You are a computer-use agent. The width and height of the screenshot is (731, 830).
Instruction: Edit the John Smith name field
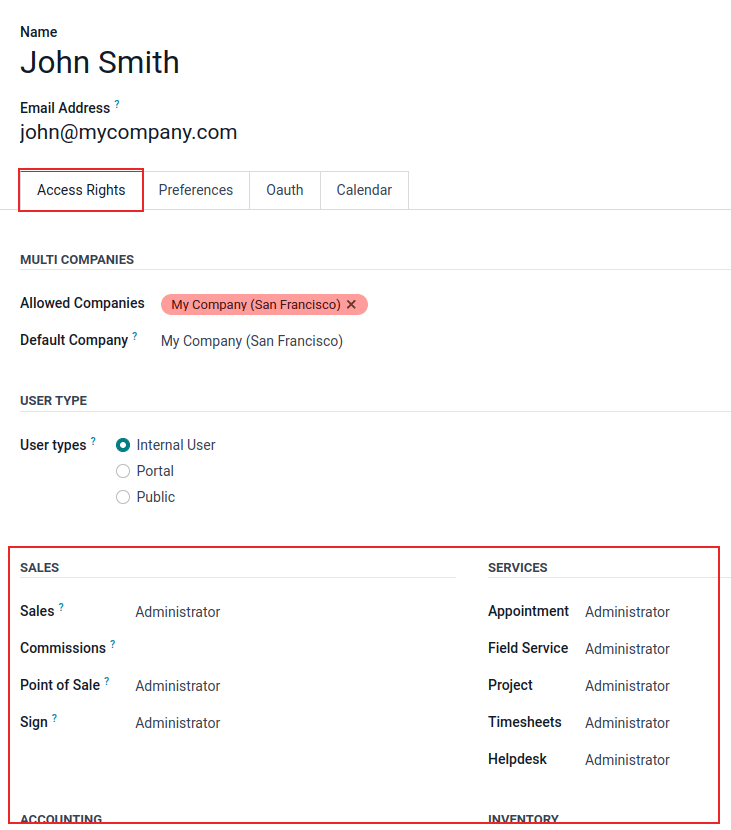click(x=100, y=62)
